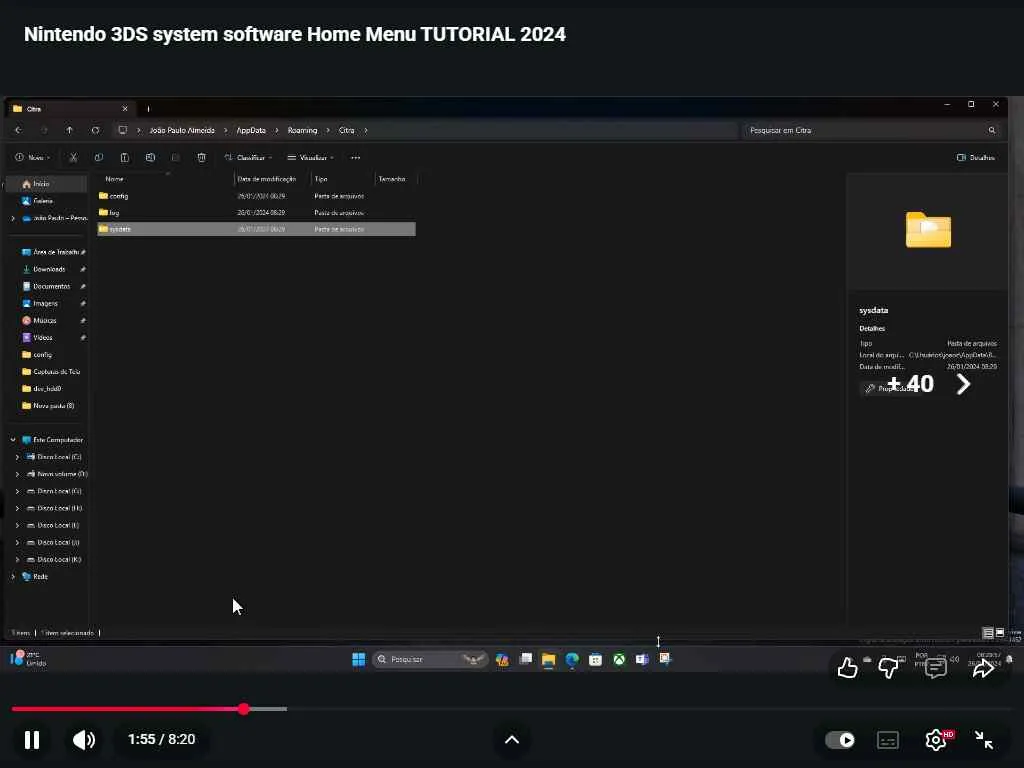The height and width of the screenshot is (768, 1024).
Task: Open Início in the sidebar
Action: tap(46, 184)
